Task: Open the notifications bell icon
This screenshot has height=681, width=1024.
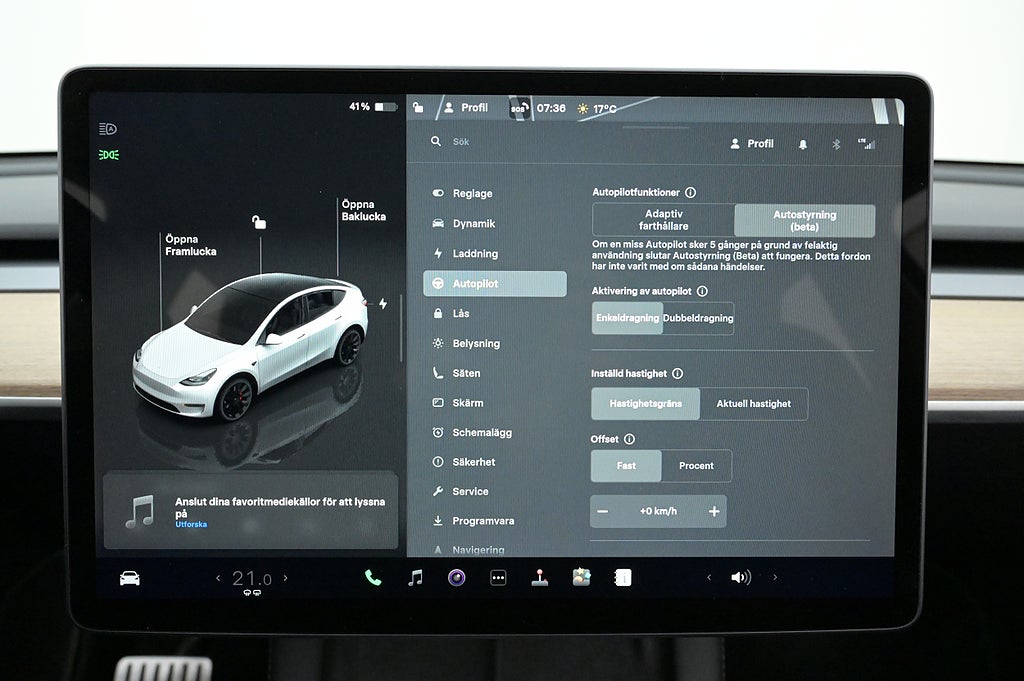Action: pos(802,144)
